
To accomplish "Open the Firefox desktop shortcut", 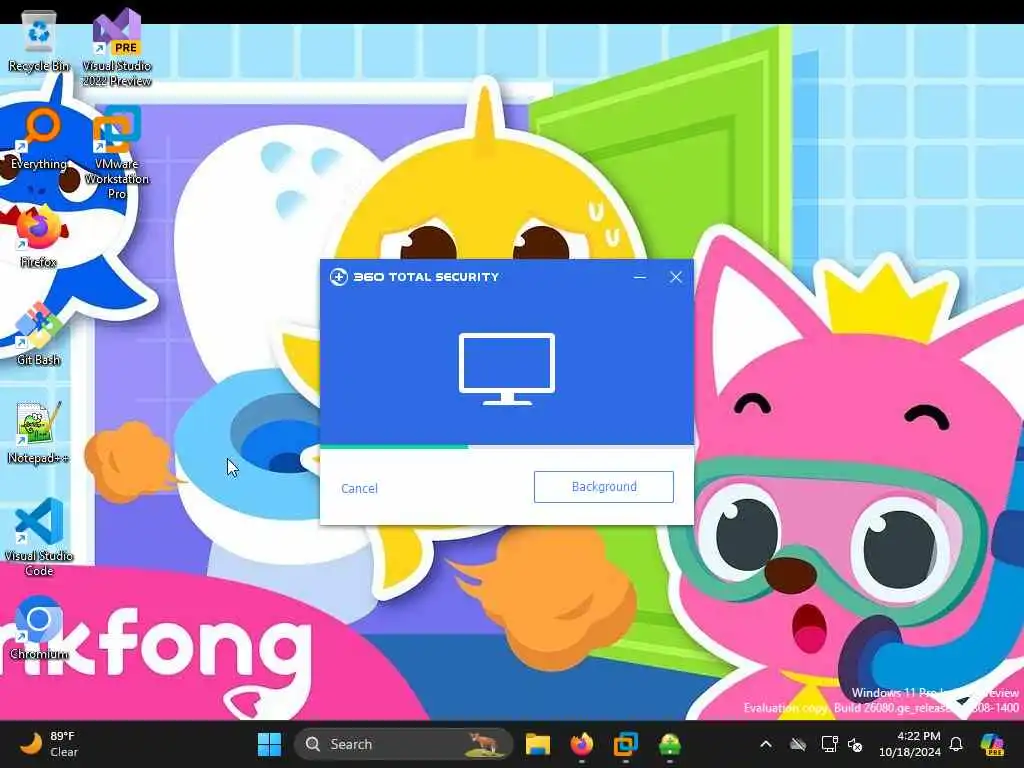I will pyautogui.click(x=39, y=236).
